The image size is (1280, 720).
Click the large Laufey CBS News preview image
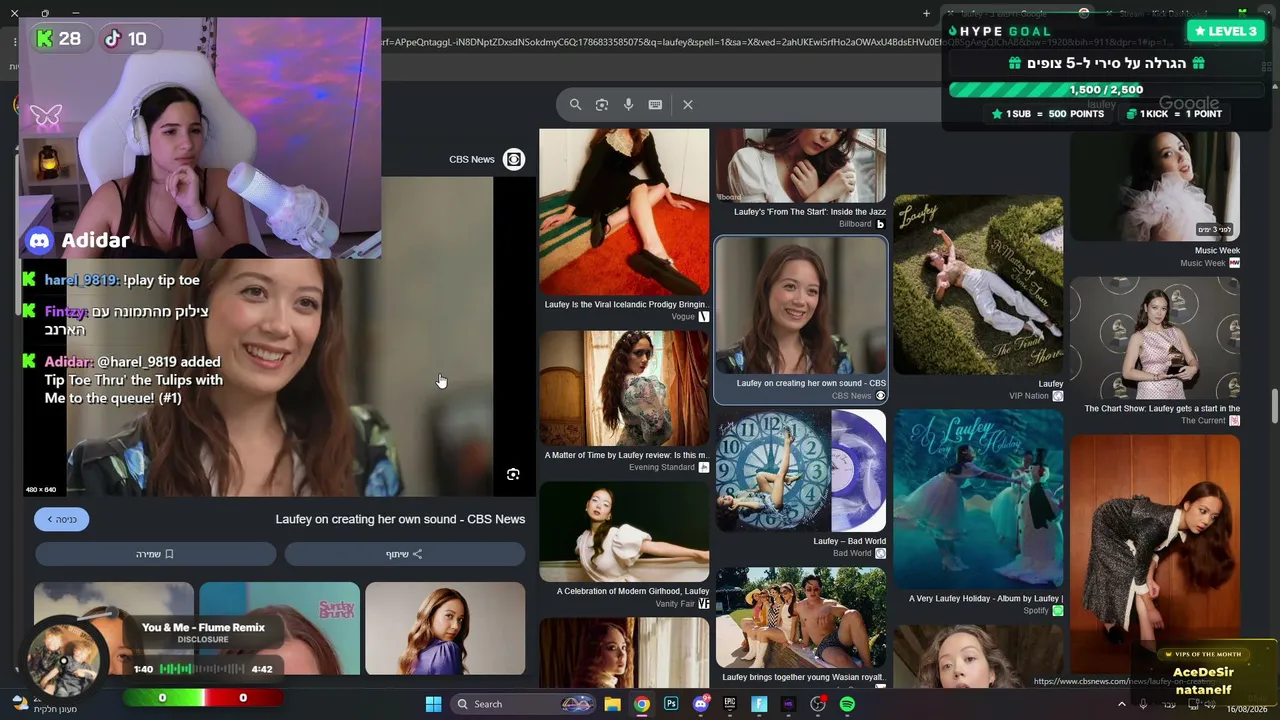pyautogui.click(x=280, y=336)
